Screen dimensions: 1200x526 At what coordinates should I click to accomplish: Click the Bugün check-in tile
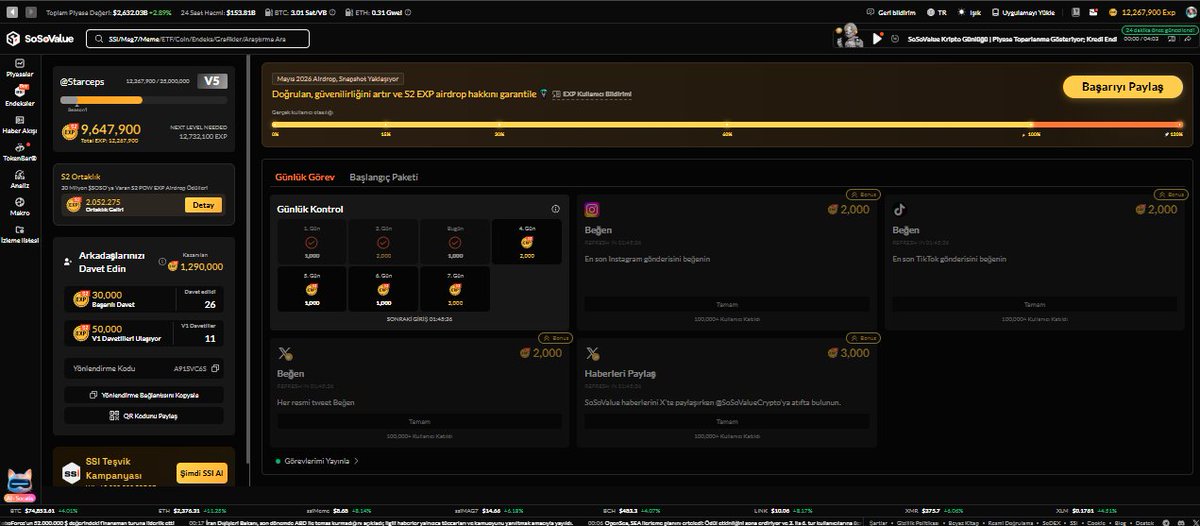click(455, 243)
